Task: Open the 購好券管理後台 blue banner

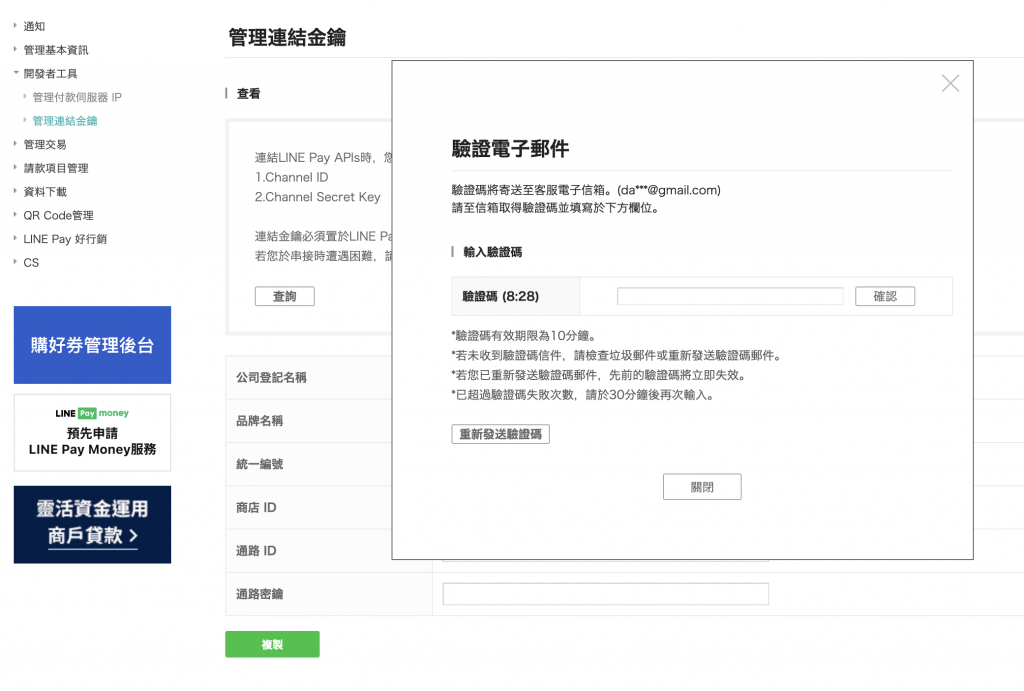Action: (92, 345)
